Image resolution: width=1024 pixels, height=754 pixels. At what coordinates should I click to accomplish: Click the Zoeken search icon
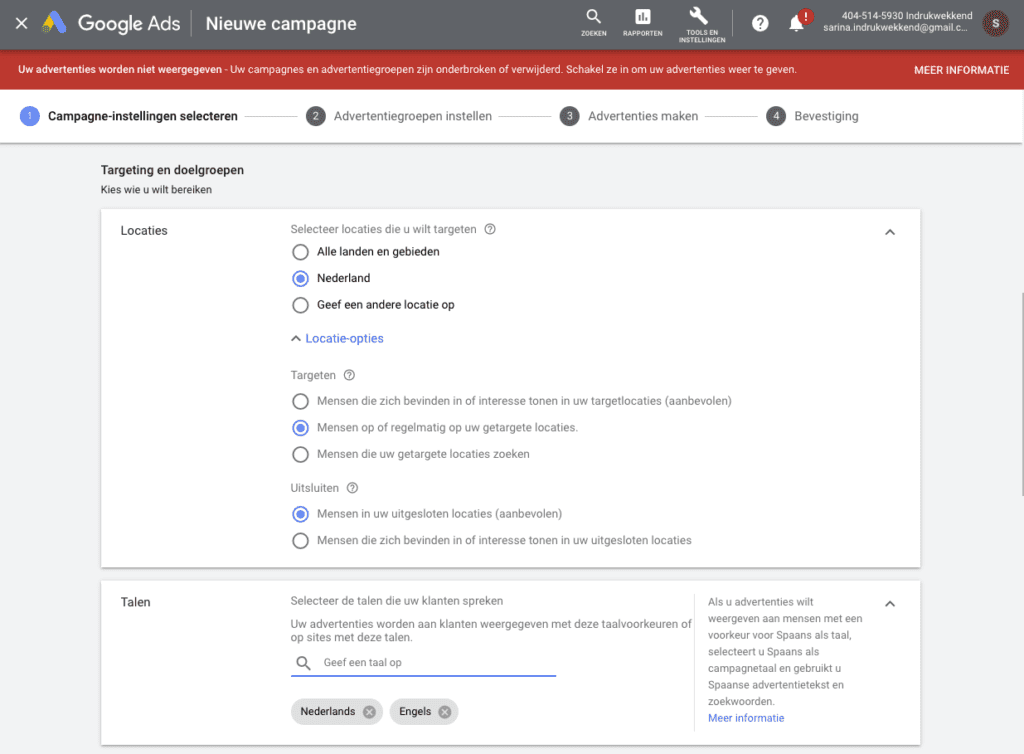coord(593,18)
